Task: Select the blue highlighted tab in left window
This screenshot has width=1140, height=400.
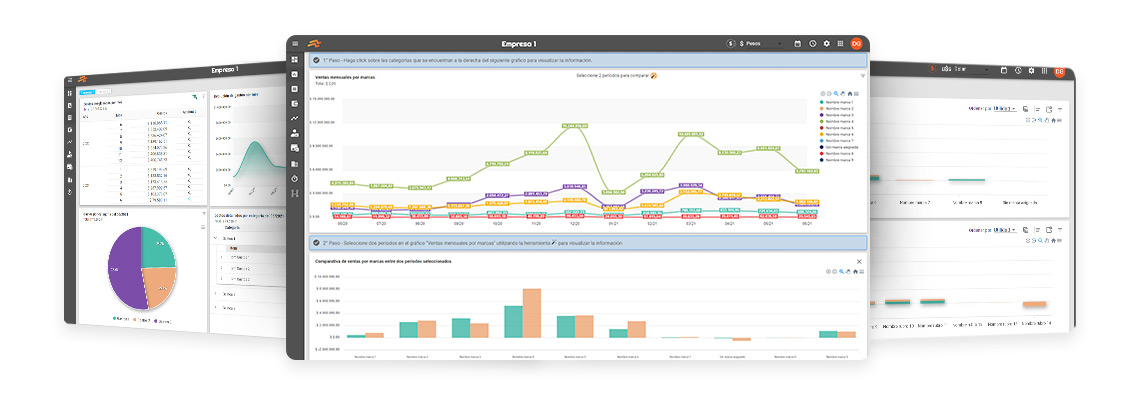Action: point(87,92)
